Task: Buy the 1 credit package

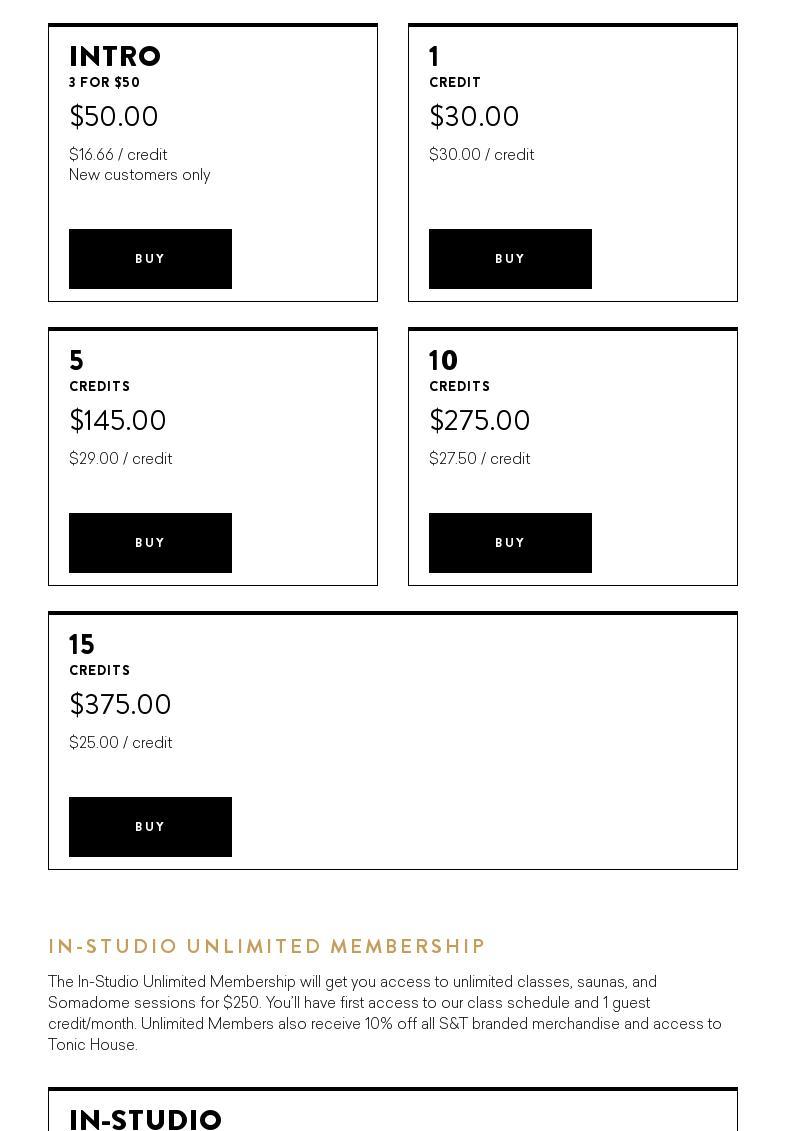Action: [510, 259]
